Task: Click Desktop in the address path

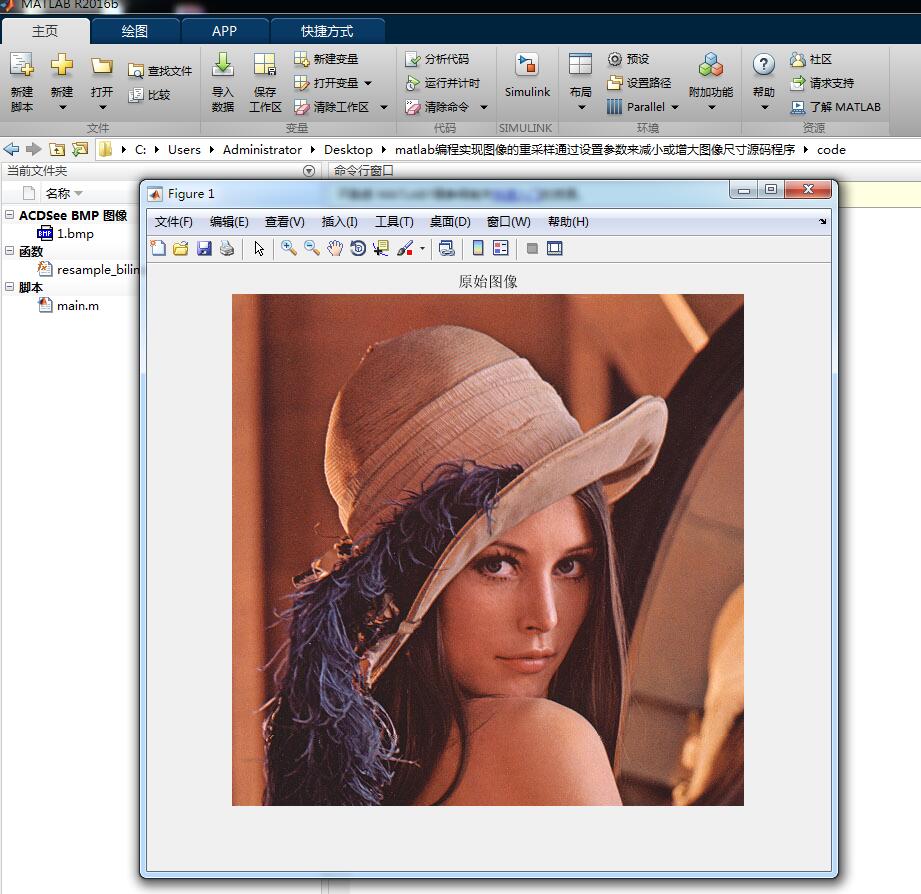Action: (x=348, y=150)
